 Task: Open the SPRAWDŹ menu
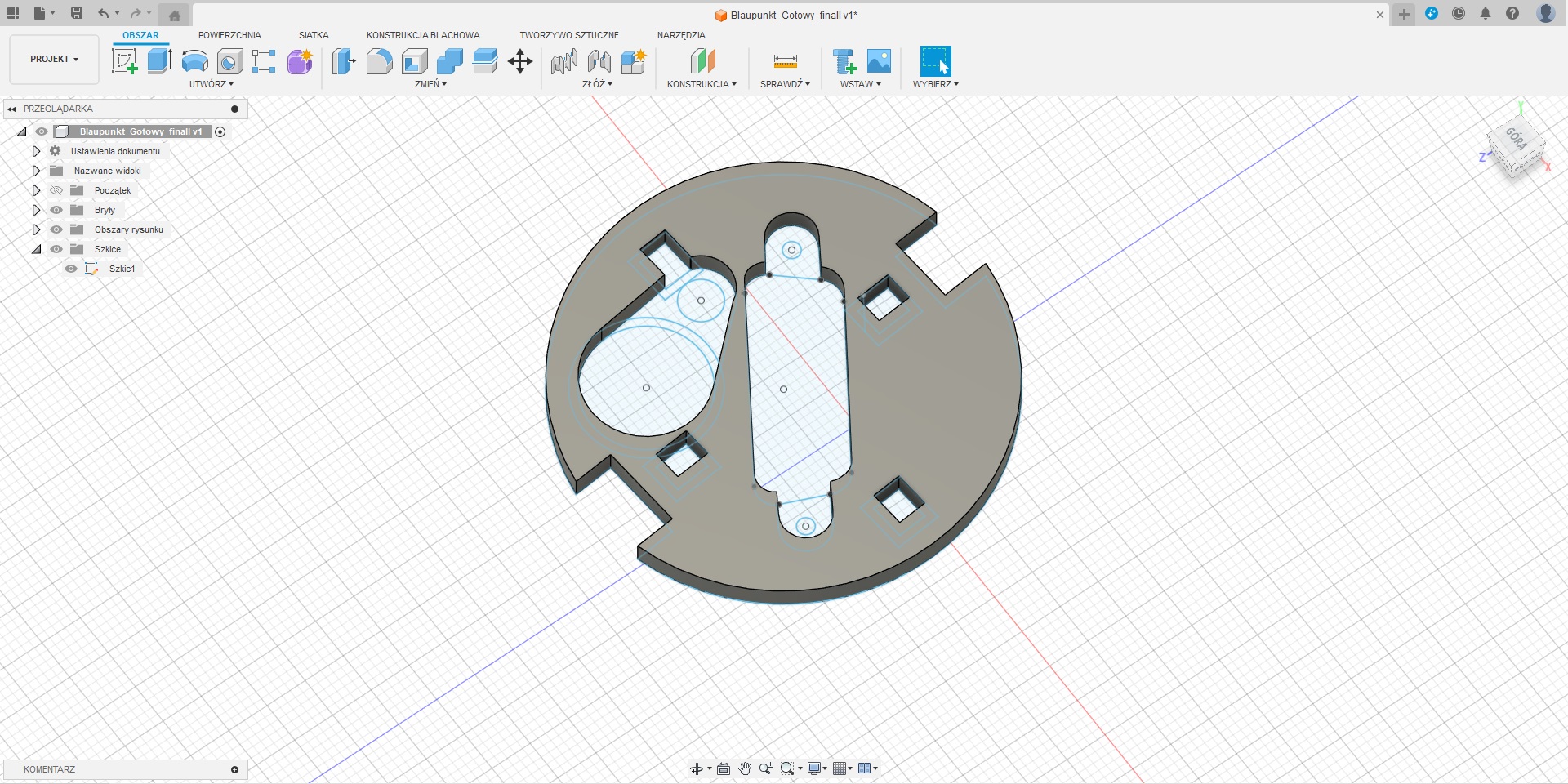(x=785, y=84)
